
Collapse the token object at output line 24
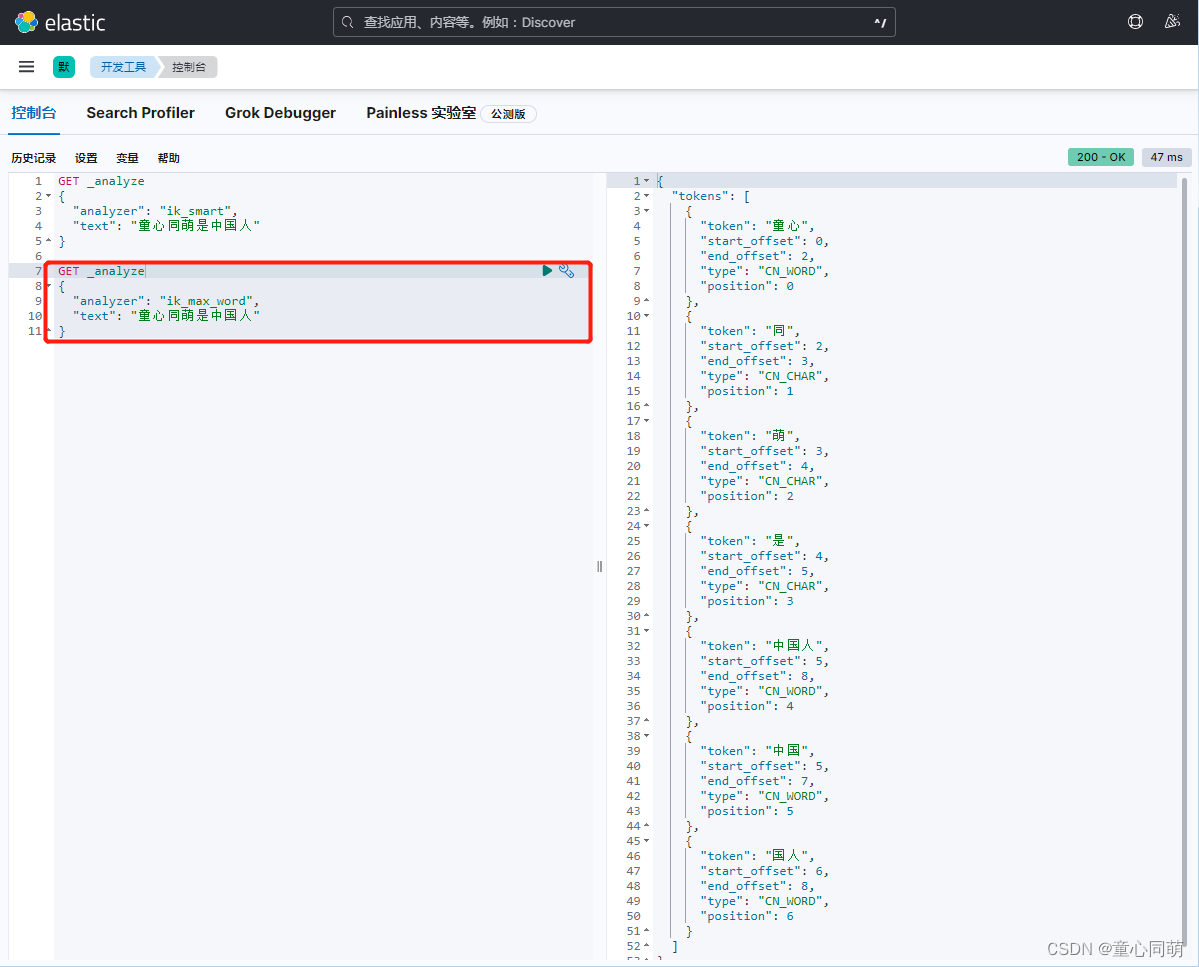[647, 526]
